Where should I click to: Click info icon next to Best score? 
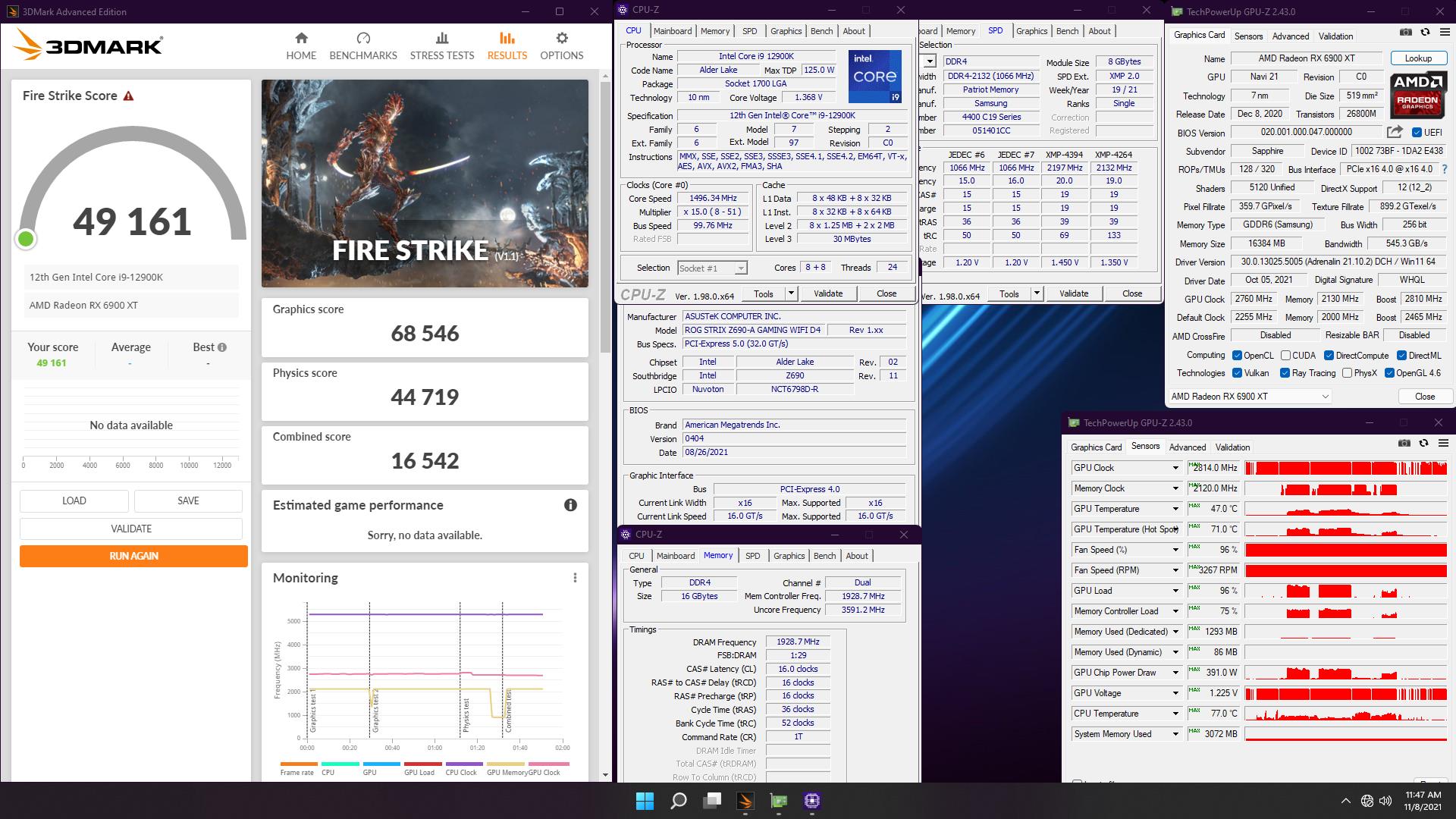point(222,347)
